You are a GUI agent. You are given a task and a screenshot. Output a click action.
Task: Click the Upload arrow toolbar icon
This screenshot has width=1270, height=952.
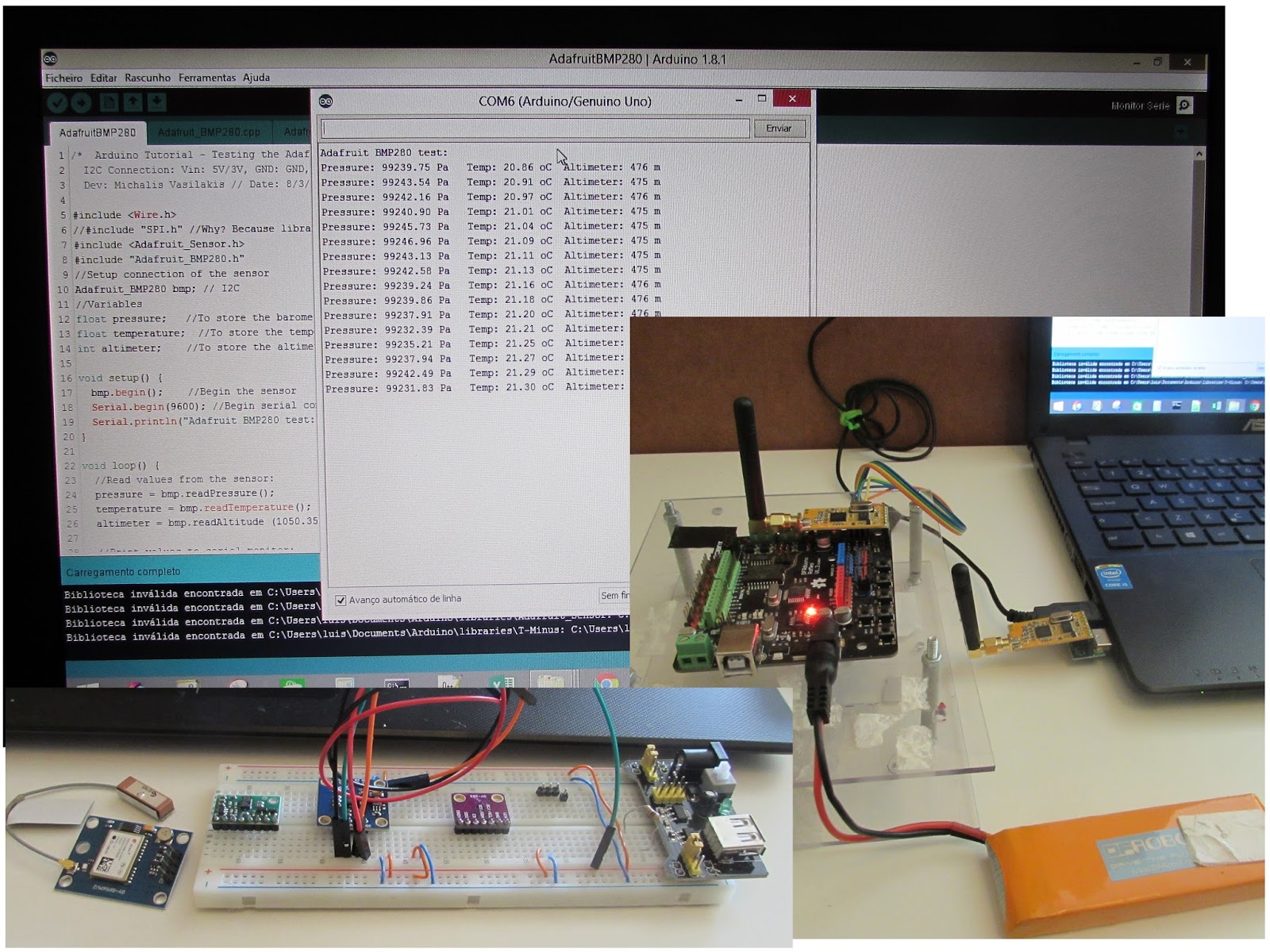(81, 102)
